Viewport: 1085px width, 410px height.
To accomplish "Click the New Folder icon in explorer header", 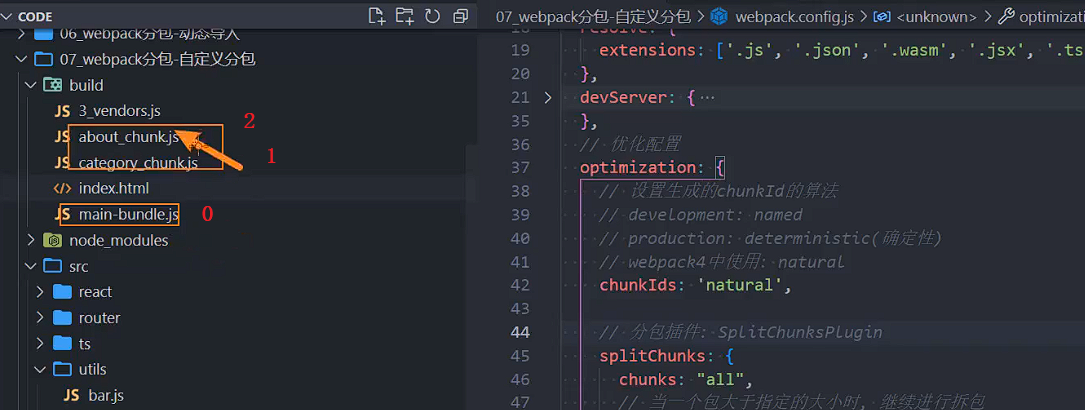I will (x=405, y=16).
